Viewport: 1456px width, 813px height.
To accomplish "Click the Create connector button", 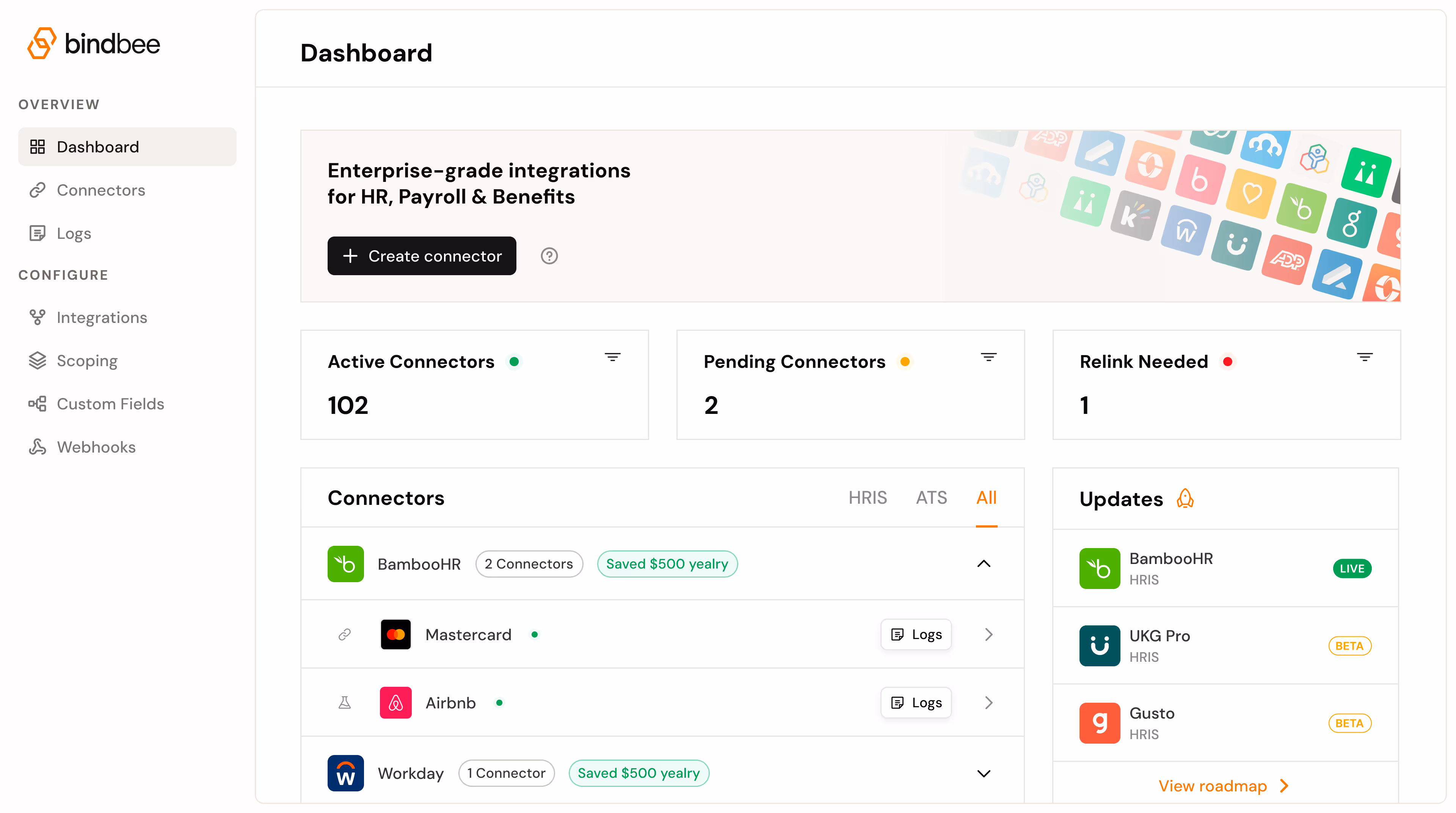I will pos(422,256).
